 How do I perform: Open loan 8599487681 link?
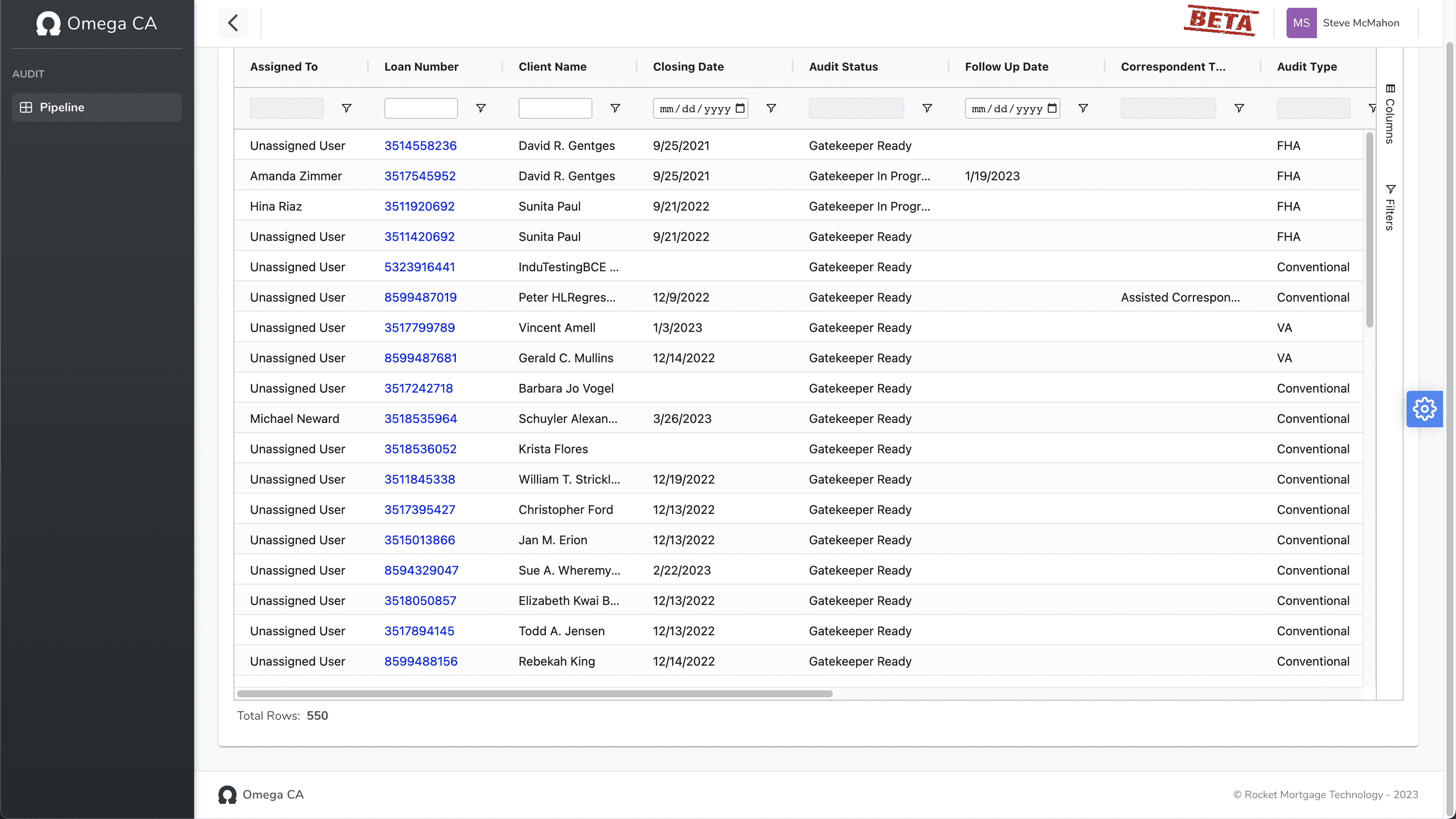(420, 358)
